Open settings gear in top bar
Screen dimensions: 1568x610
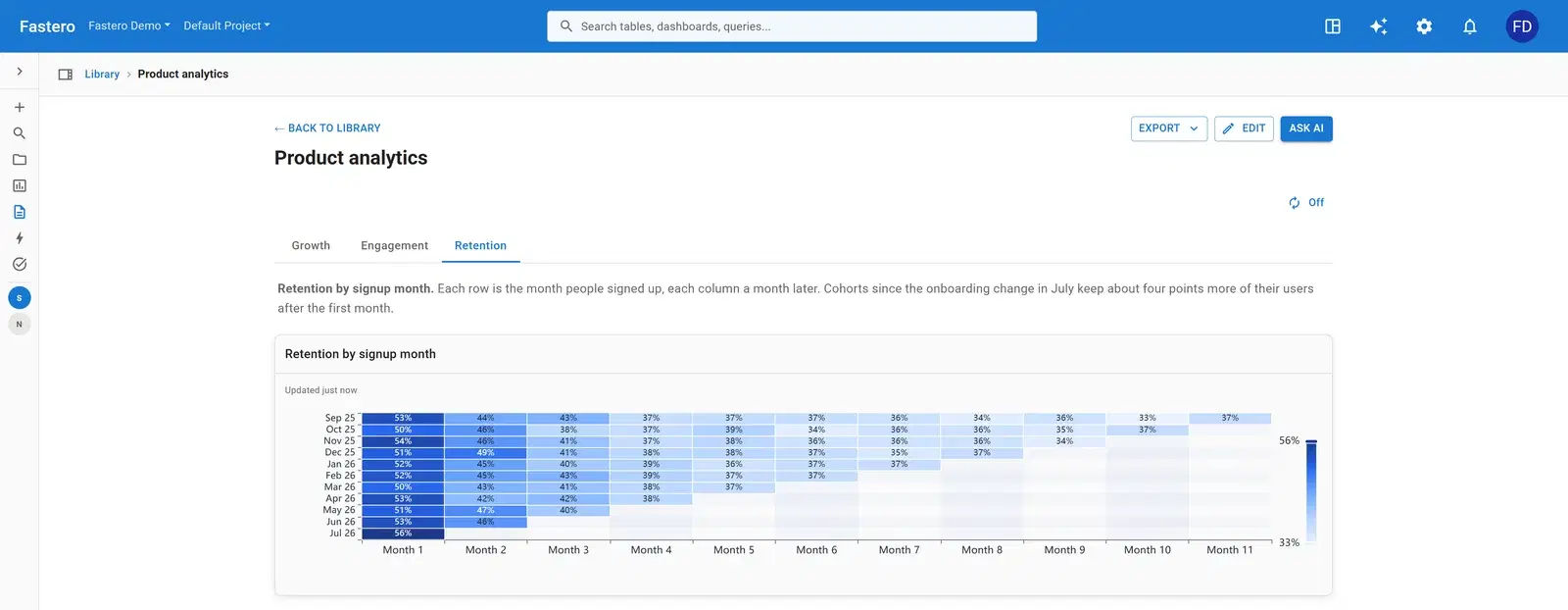(1424, 26)
